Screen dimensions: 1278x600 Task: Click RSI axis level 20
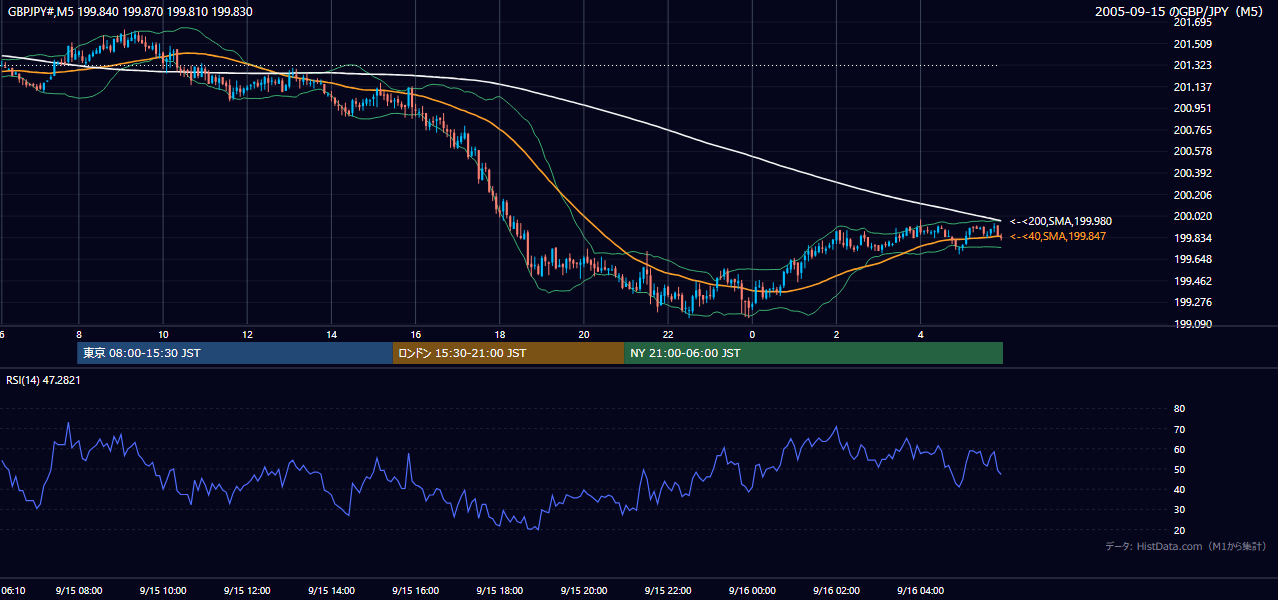pyautogui.click(x=1179, y=530)
